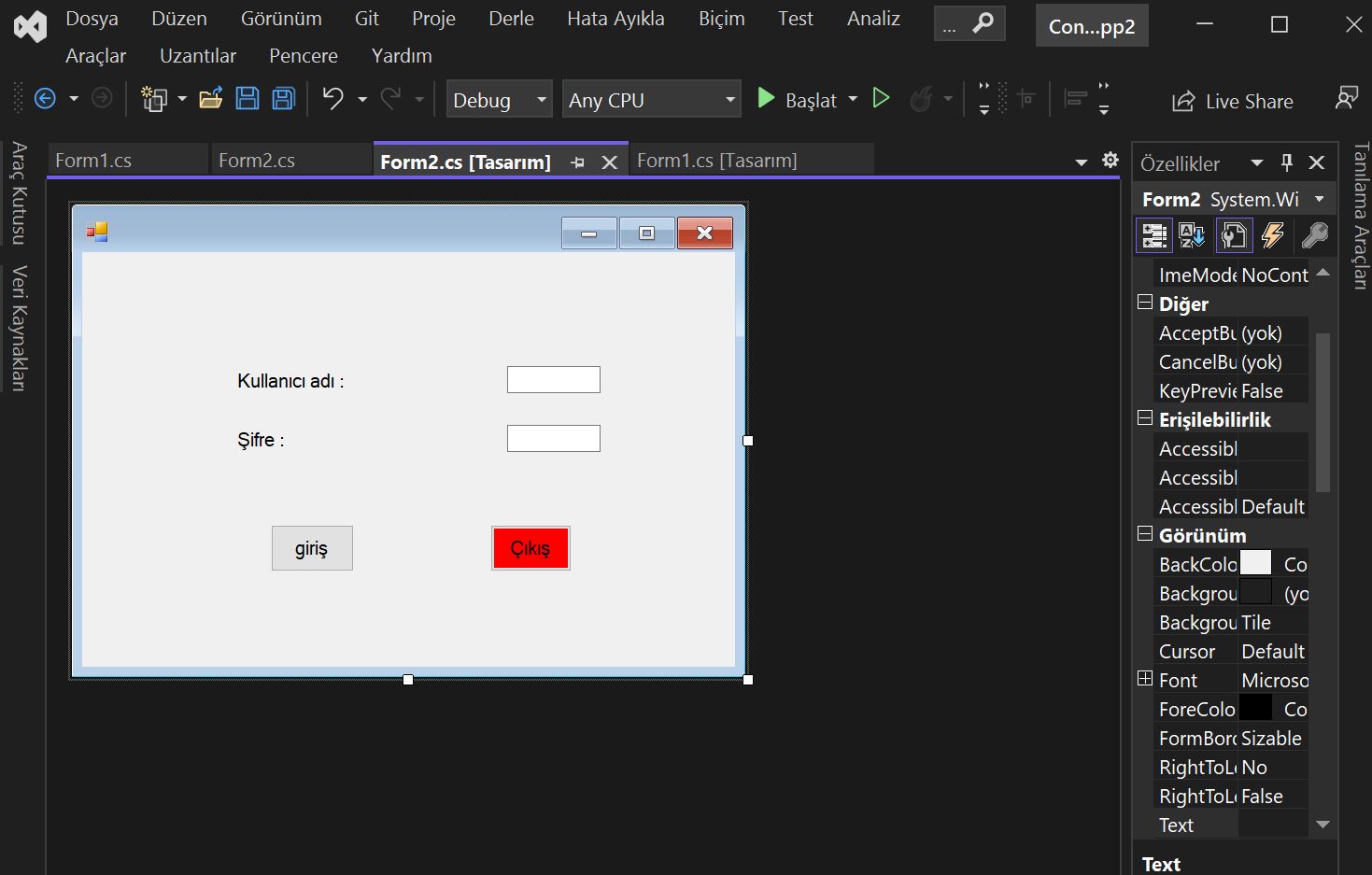Viewport: 1372px width, 875px height.
Task: Open the Hata Ayıkla menu
Action: pyautogui.click(x=616, y=19)
